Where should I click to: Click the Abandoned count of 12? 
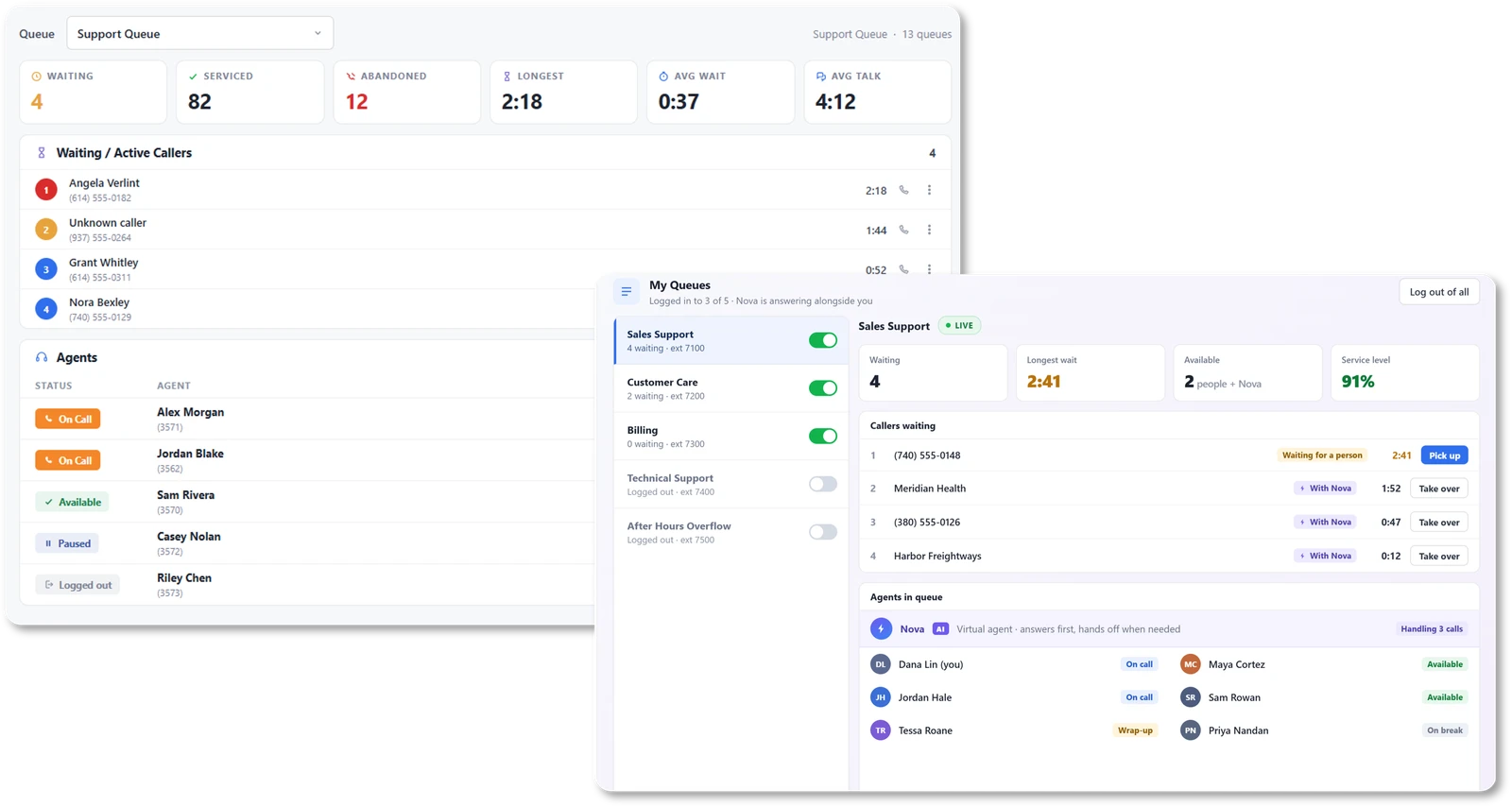(357, 102)
